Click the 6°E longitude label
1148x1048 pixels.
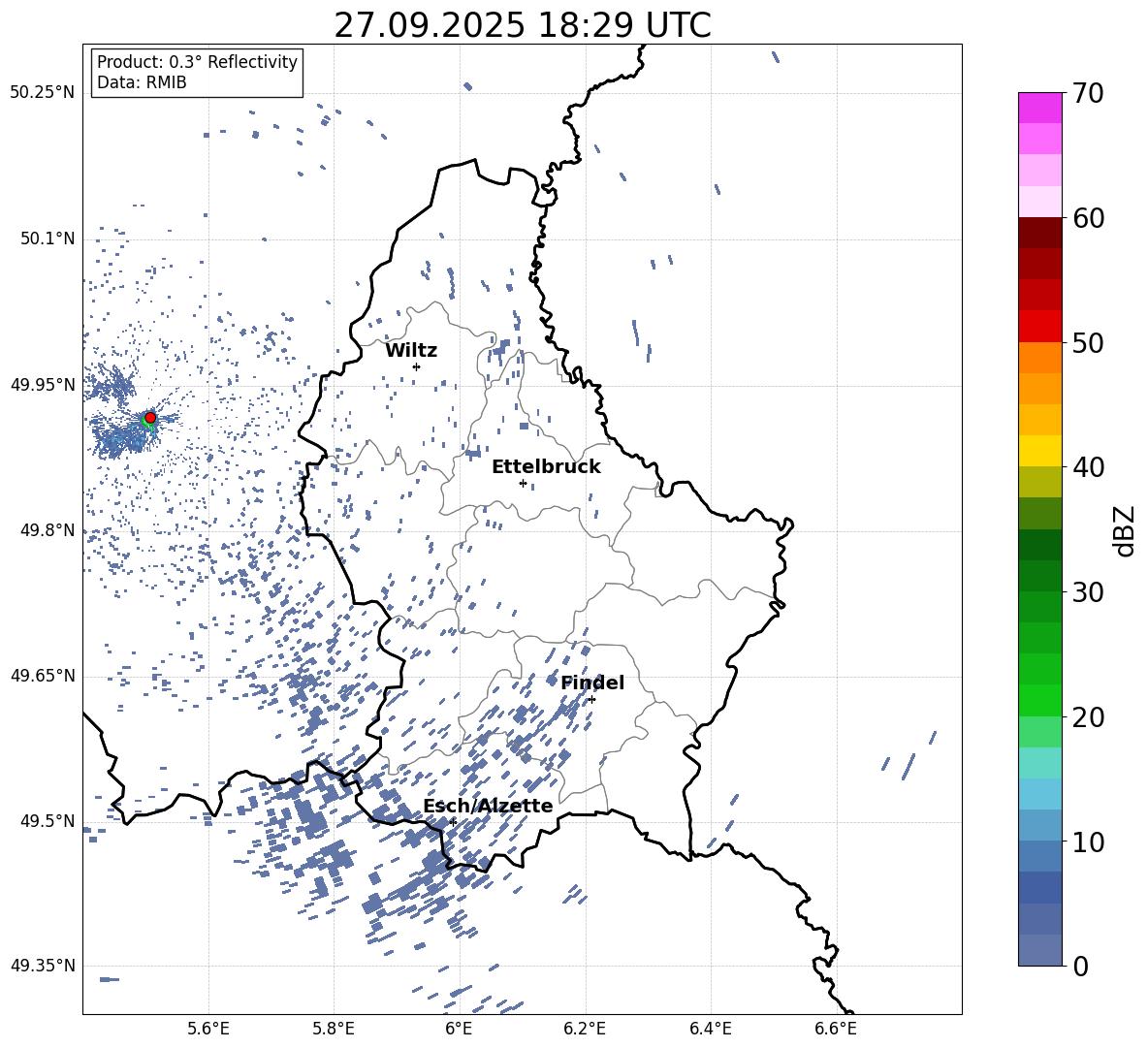[x=459, y=1029]
